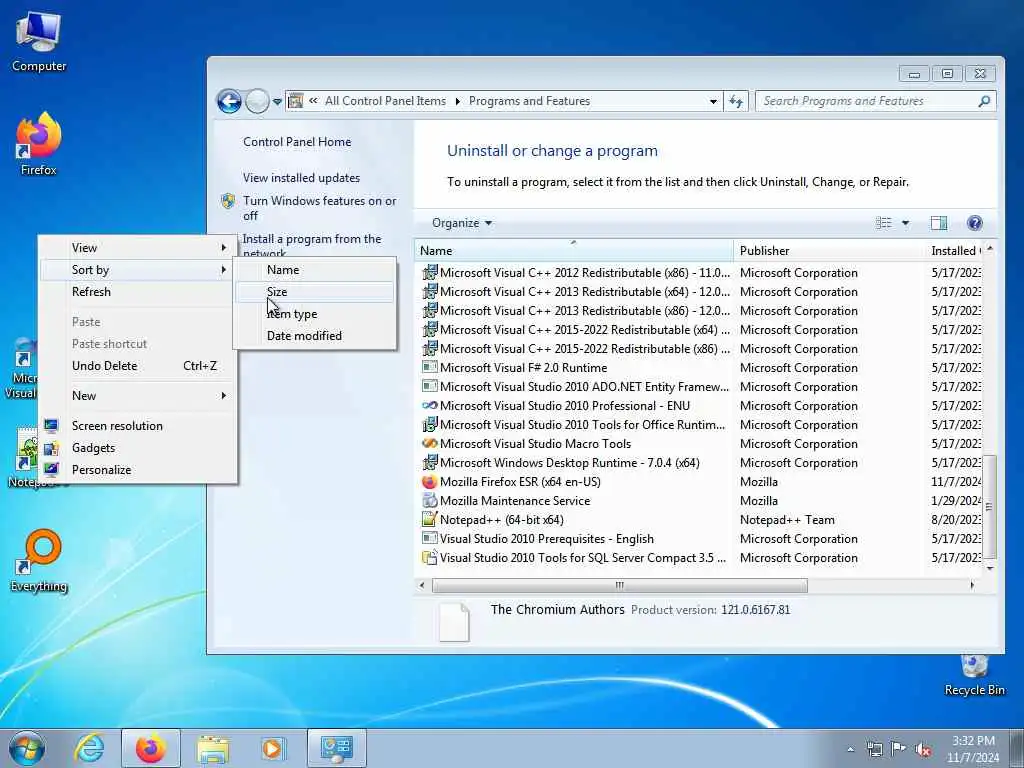Click Personalize in context menu
The width and height of the screenshot is (1024, 768).
[x=138, y=470]
